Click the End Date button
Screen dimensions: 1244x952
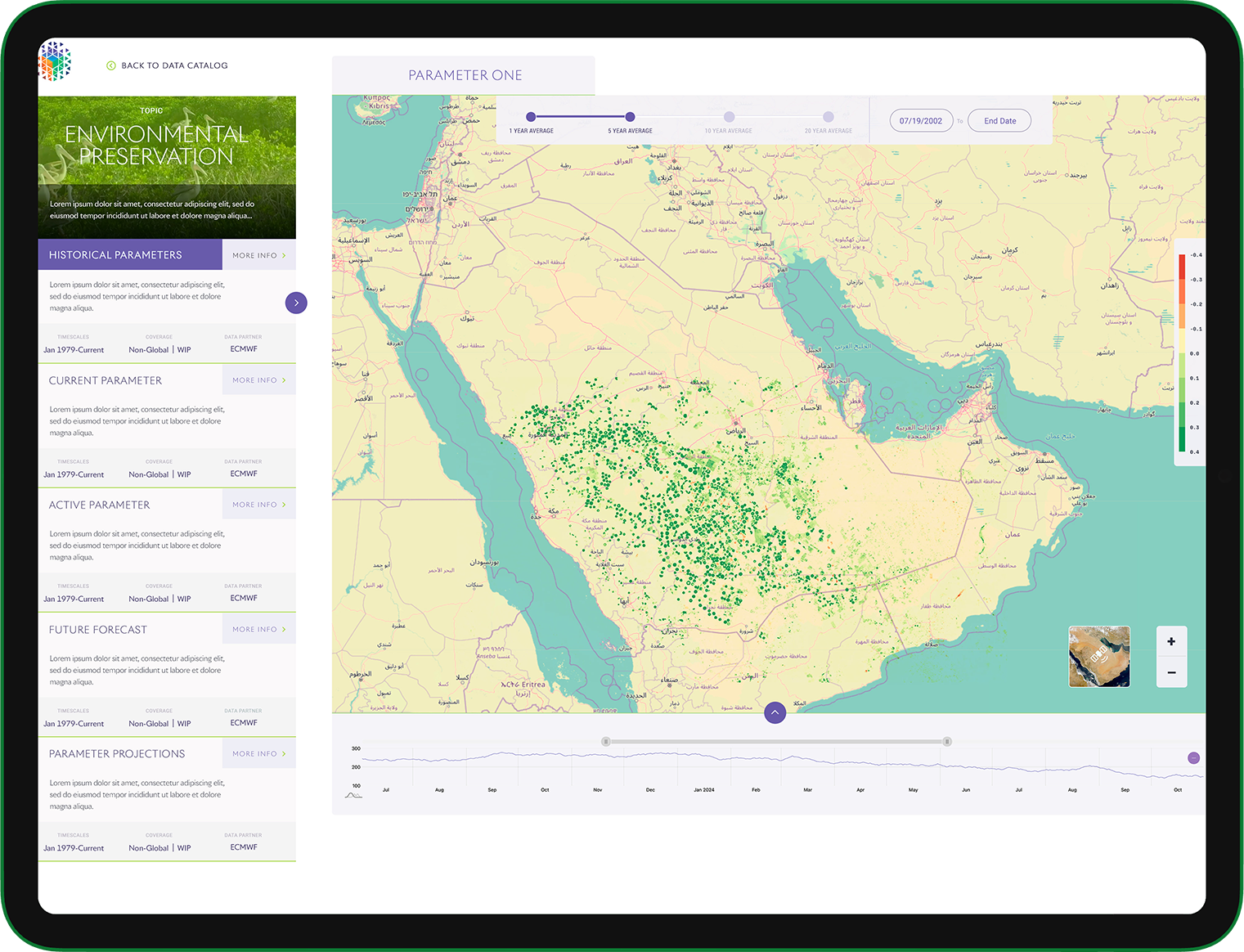pyautogui.click(x=999, y=121)
